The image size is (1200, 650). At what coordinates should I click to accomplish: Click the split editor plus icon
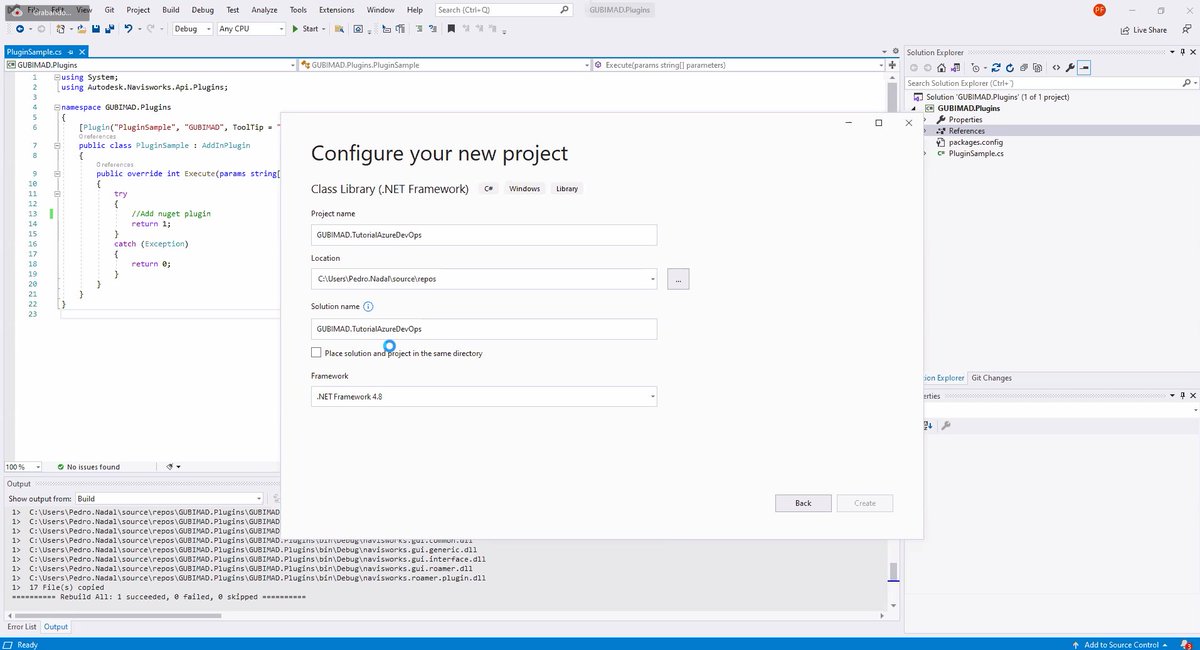click(892, 65)
